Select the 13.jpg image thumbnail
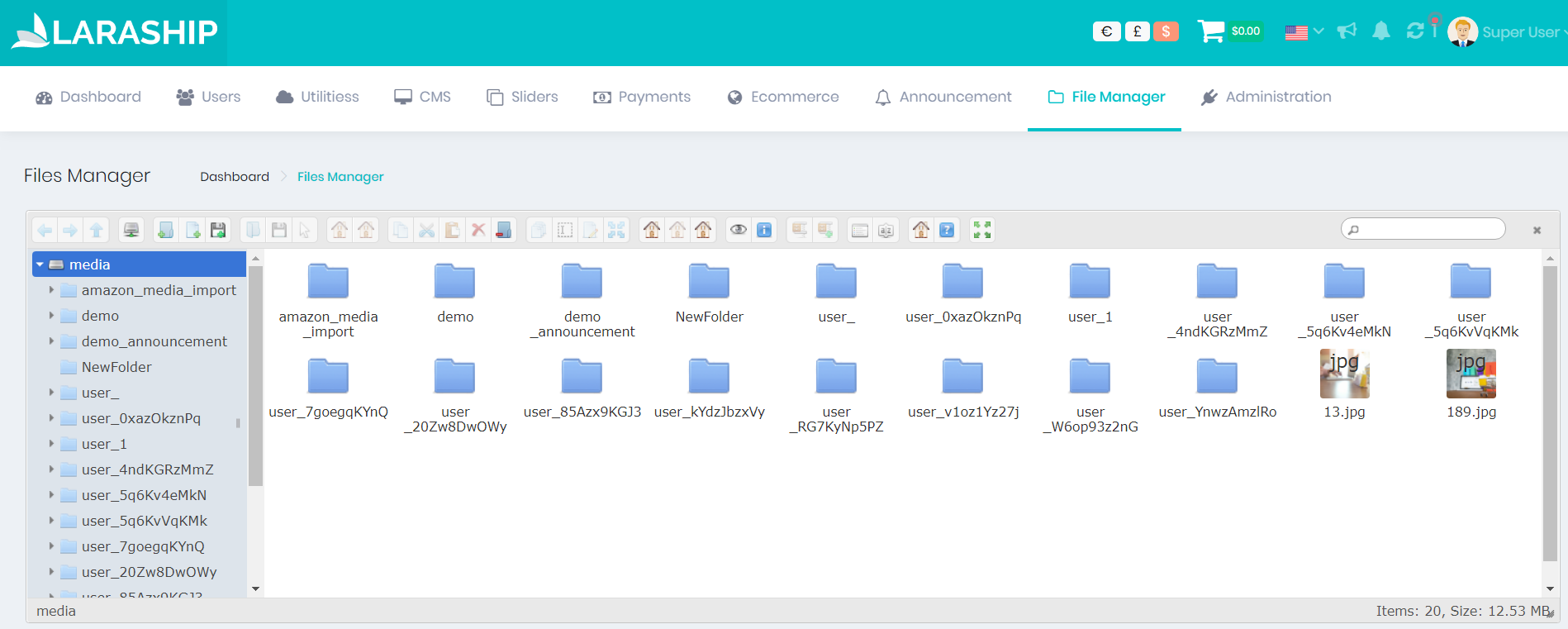The image size is (1568, 629). click(x=1344, y=374)
